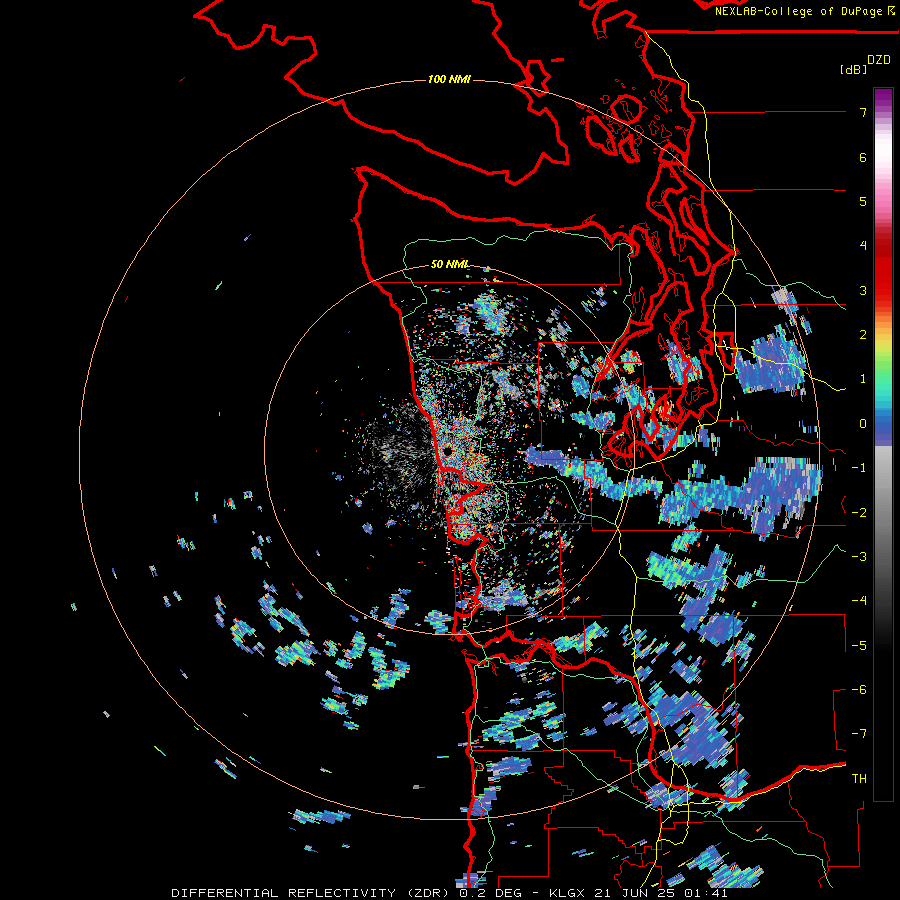900x900 pixels.
Task: Click the 5 value on the color scale
Action: [863, 201]
